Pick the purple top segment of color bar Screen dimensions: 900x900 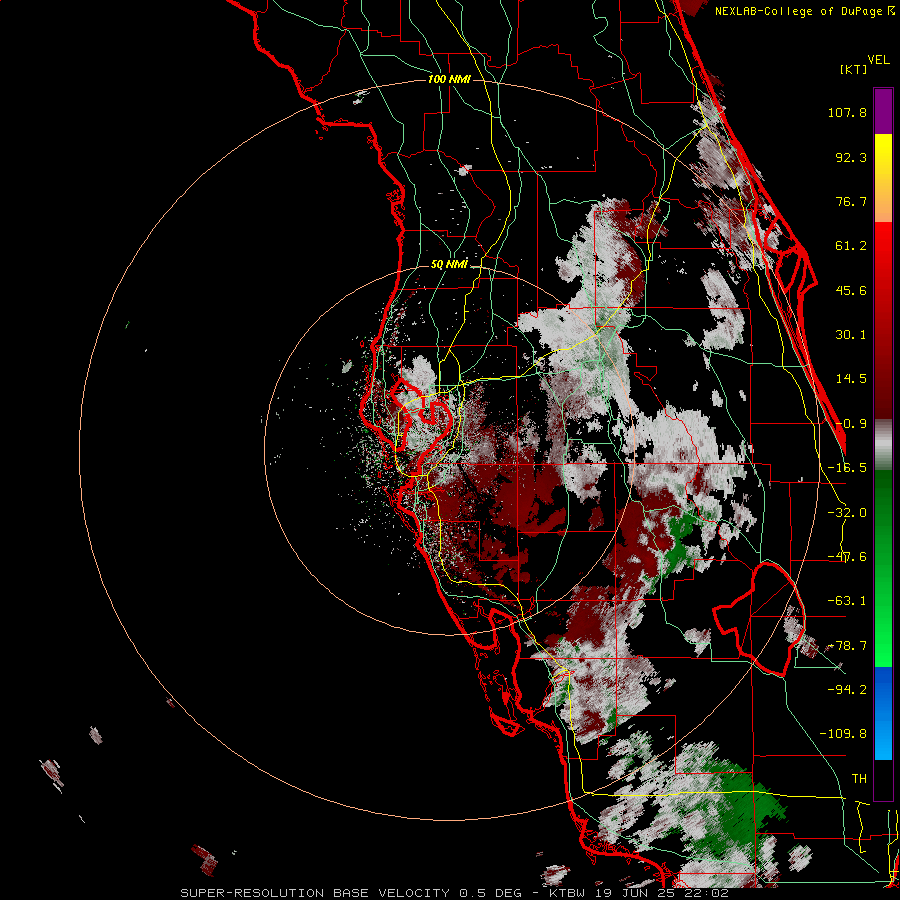point(883,111)
